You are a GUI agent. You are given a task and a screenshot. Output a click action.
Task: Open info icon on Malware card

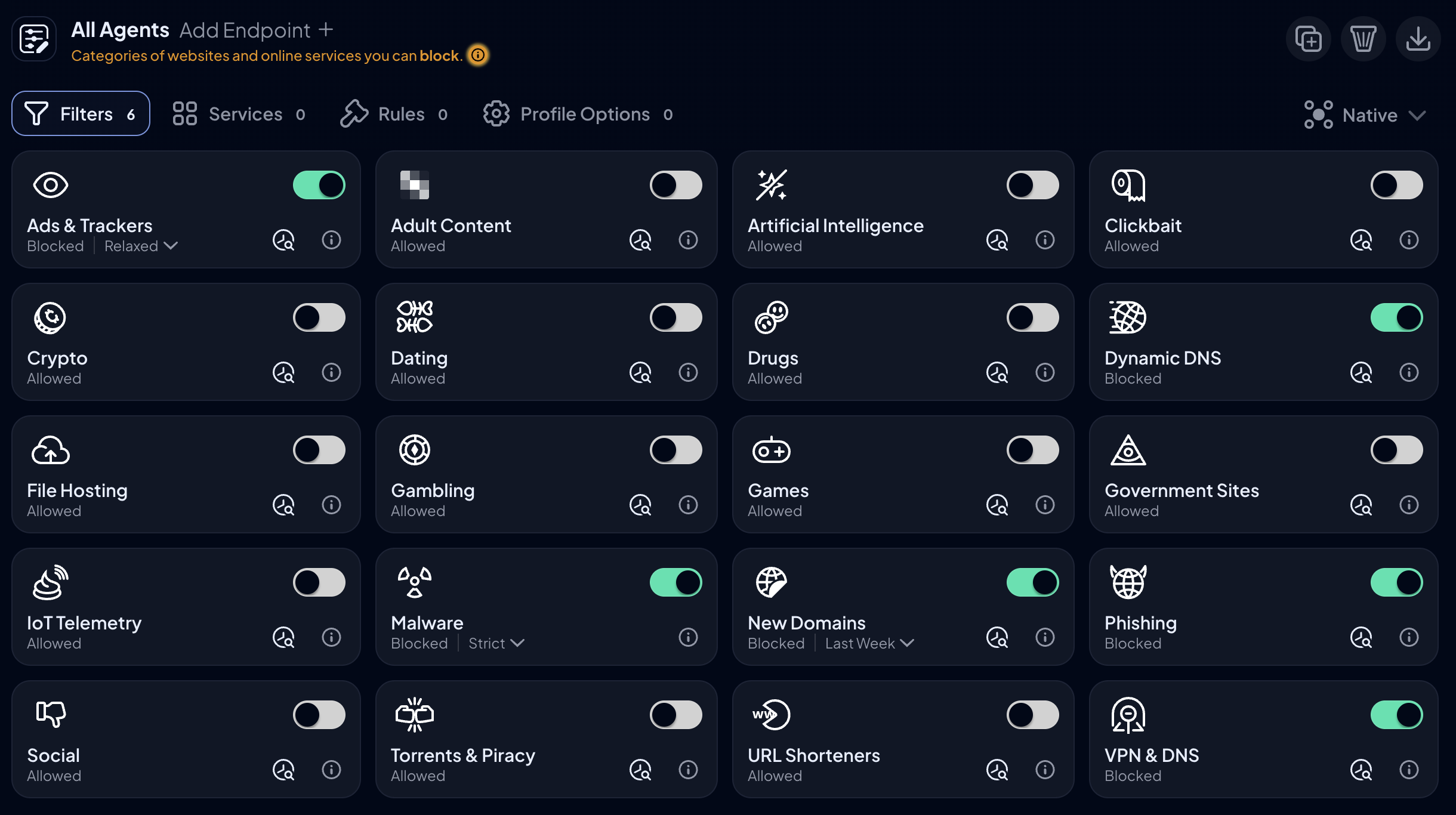coord(688,637)
